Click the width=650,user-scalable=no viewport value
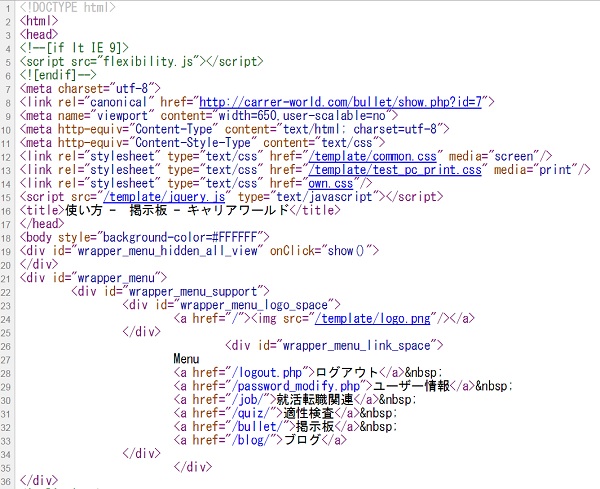The width and height of the screenshot is (600, 489). [x=302, y=116]
